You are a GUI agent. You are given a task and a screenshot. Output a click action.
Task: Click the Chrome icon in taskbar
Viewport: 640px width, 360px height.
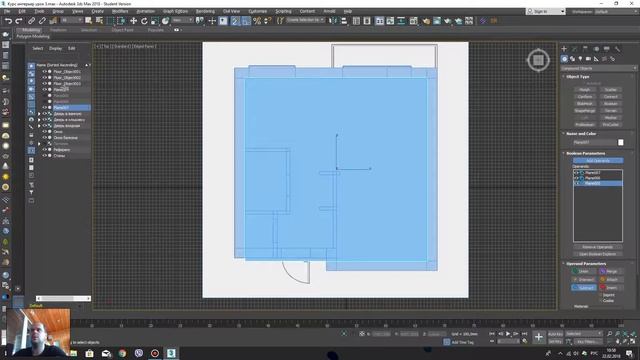[122, 353]
